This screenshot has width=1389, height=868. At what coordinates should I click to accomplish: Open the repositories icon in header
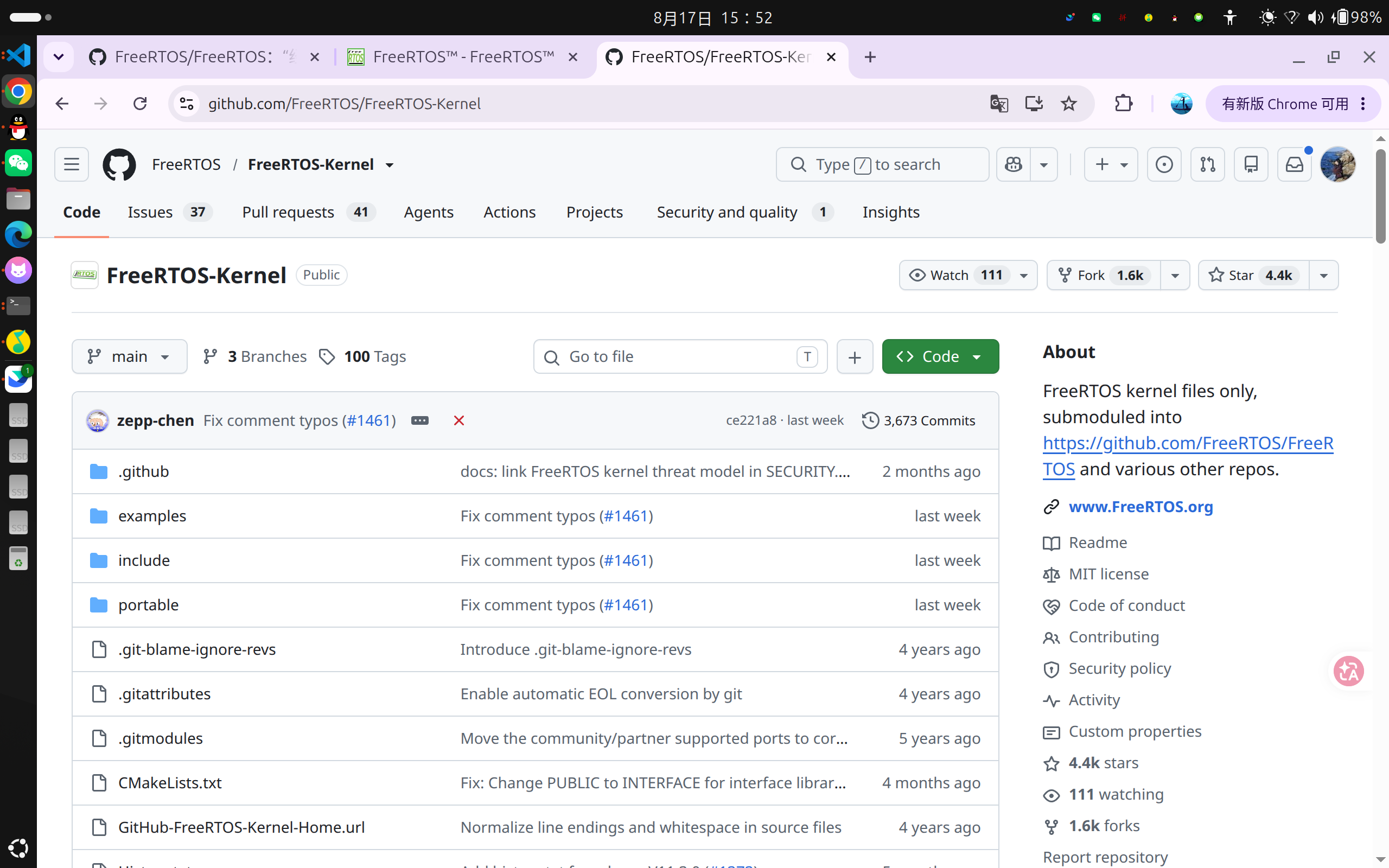[1251, 165]
